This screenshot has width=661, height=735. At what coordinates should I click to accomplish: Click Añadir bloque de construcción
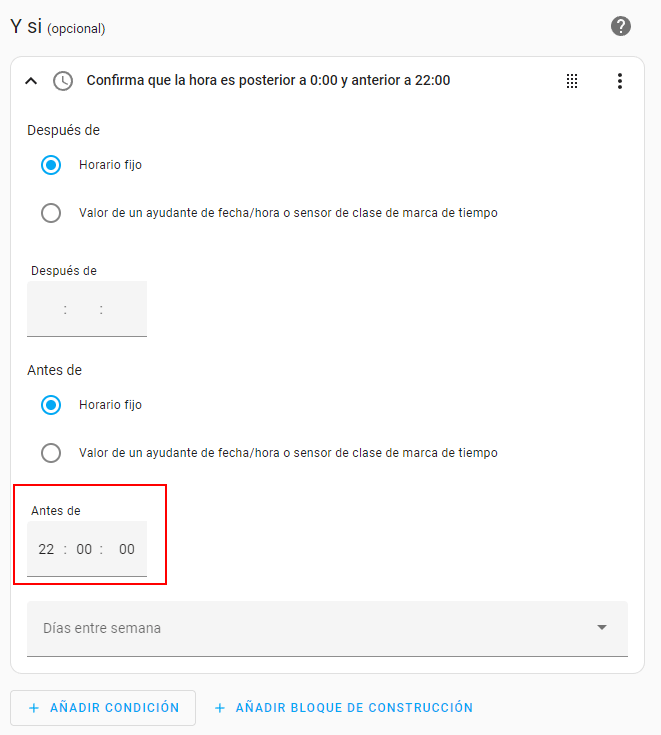[343, 708]
